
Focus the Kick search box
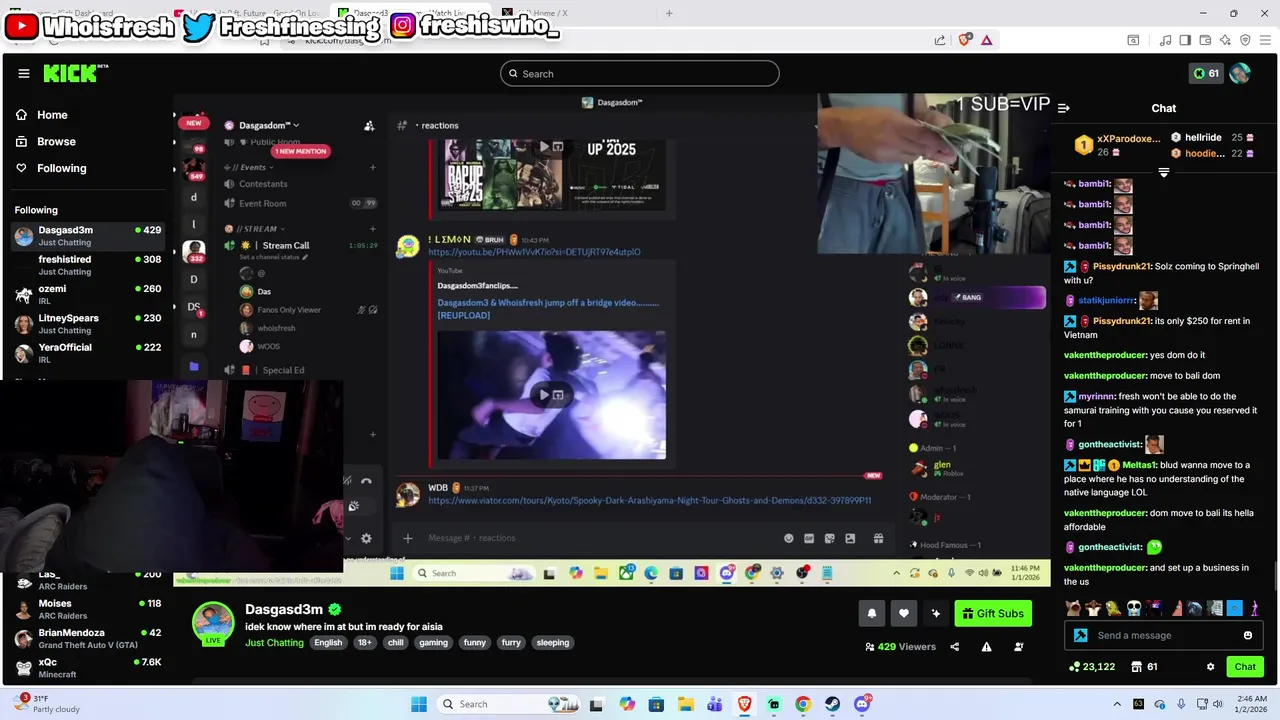pos(640,73)
